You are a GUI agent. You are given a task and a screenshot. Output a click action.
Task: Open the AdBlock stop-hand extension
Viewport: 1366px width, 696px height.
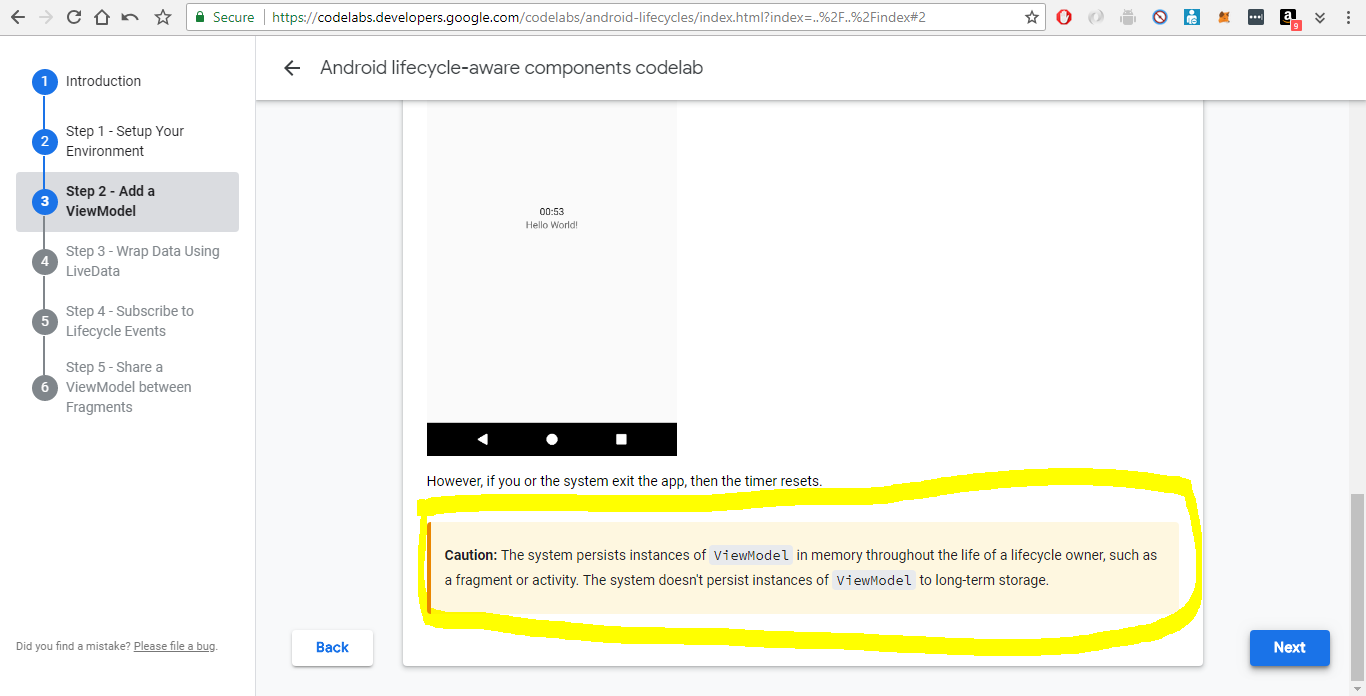pos(1064,17)
